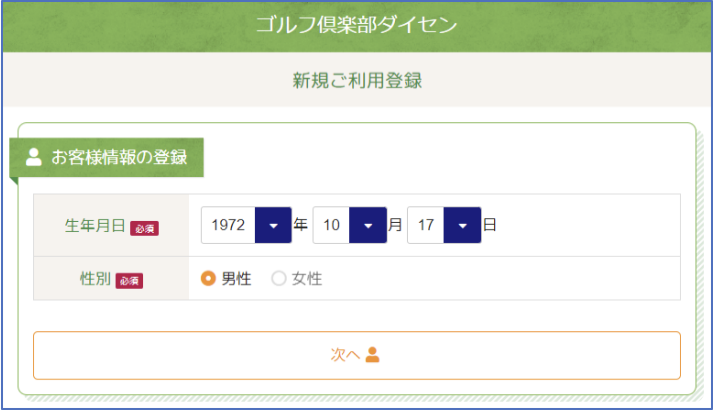Image resolution: width=713 pixels, height=410 pixels.
Task: Select the 女性 radio button
Action: (x=279, y=279)
